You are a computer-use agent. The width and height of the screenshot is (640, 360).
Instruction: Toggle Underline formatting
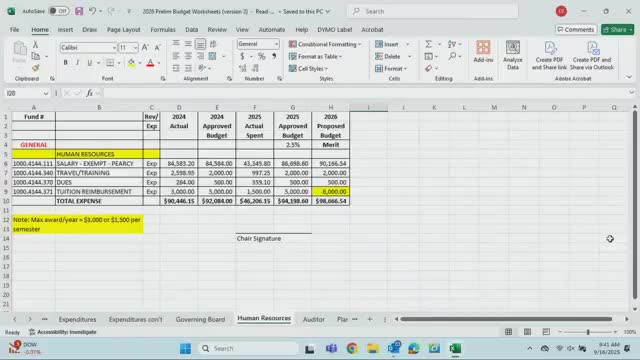[89, 62]
